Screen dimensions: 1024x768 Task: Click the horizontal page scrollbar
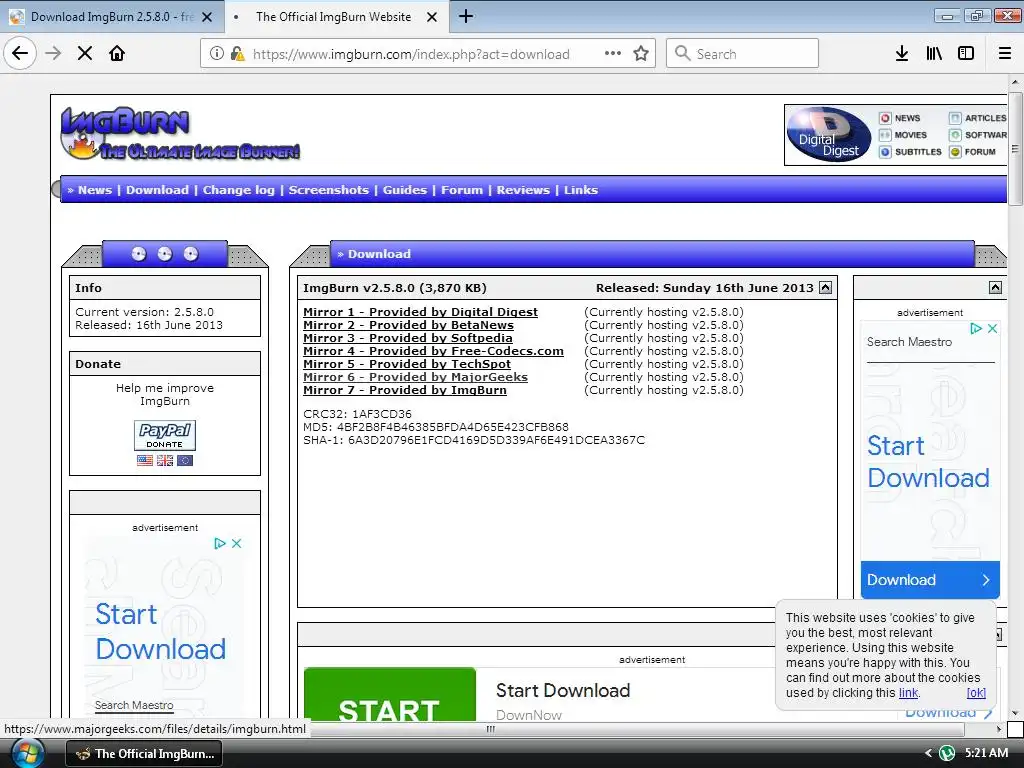pyautogui.click(x=490, y=729)
